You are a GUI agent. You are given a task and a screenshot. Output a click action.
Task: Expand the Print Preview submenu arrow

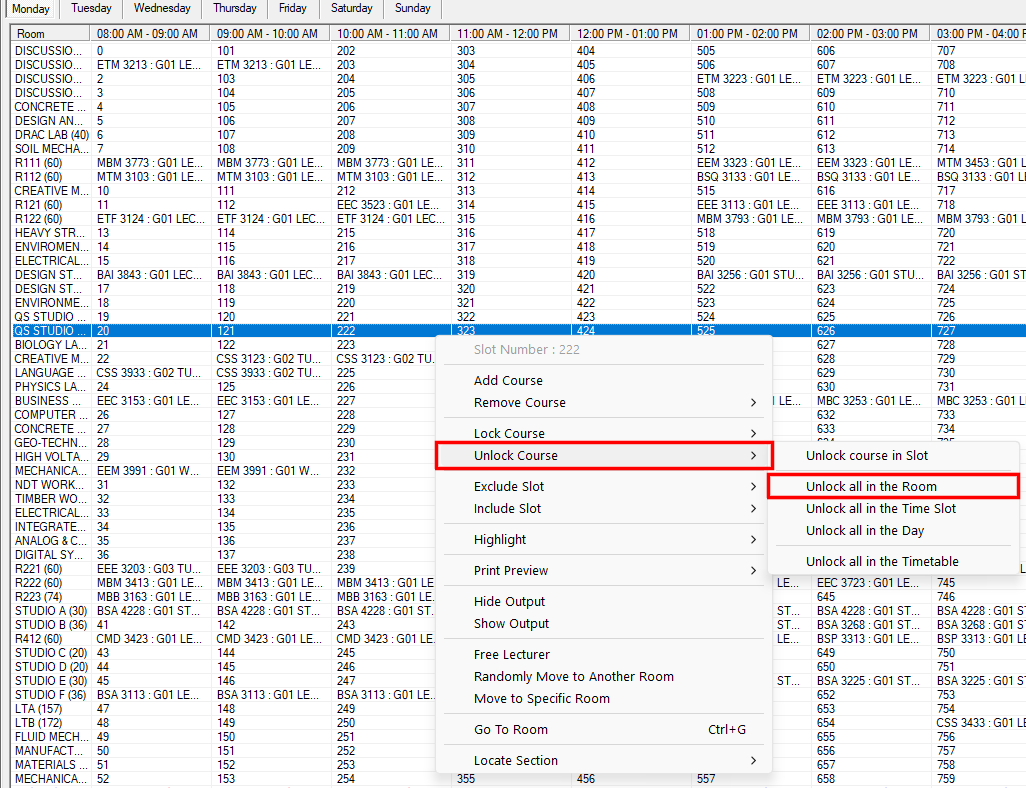(753, 570)
